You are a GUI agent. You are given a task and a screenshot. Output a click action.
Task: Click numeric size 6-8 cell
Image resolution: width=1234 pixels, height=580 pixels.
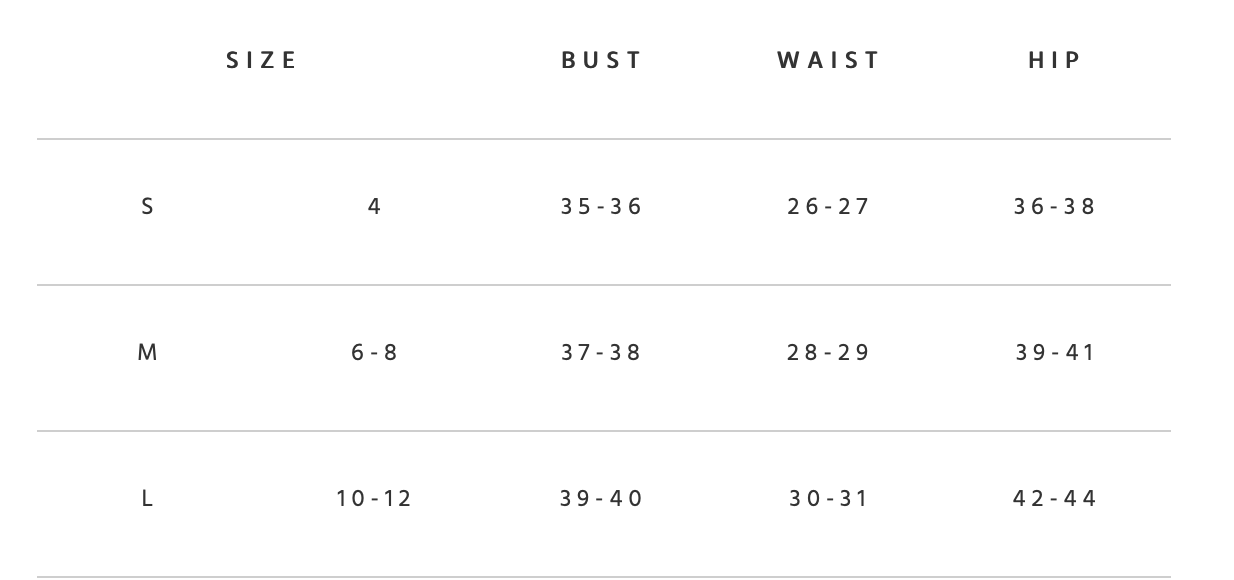[375, 353]
